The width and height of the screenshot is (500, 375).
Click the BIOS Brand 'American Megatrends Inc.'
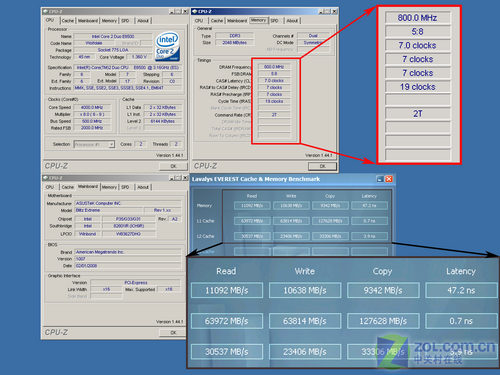[x=128, y=252]
